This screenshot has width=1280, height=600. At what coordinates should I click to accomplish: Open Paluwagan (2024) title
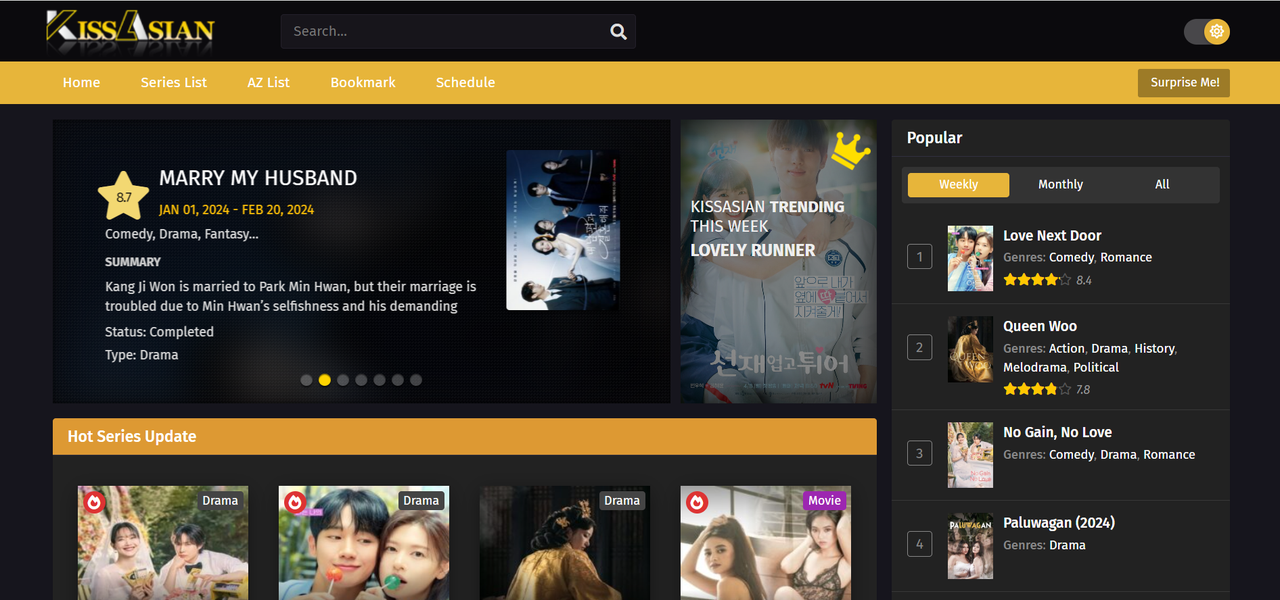tap(1059, 523)
